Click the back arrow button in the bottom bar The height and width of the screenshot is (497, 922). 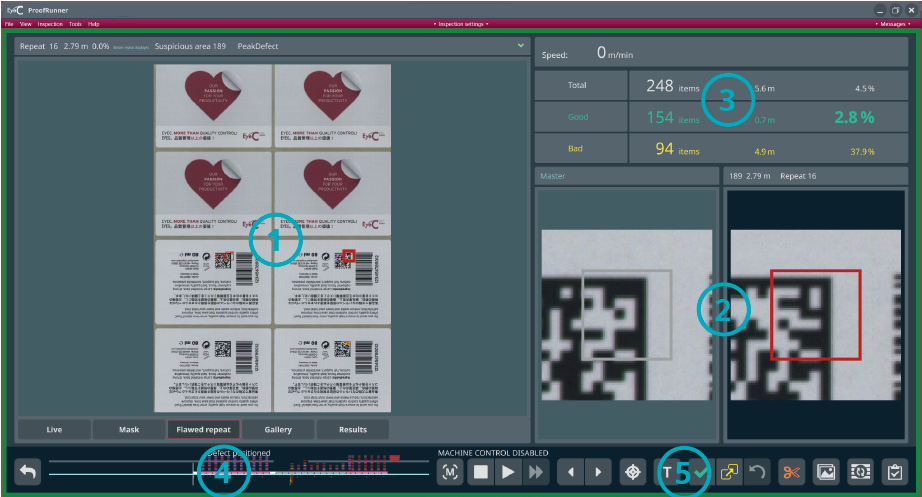[28, 472]
